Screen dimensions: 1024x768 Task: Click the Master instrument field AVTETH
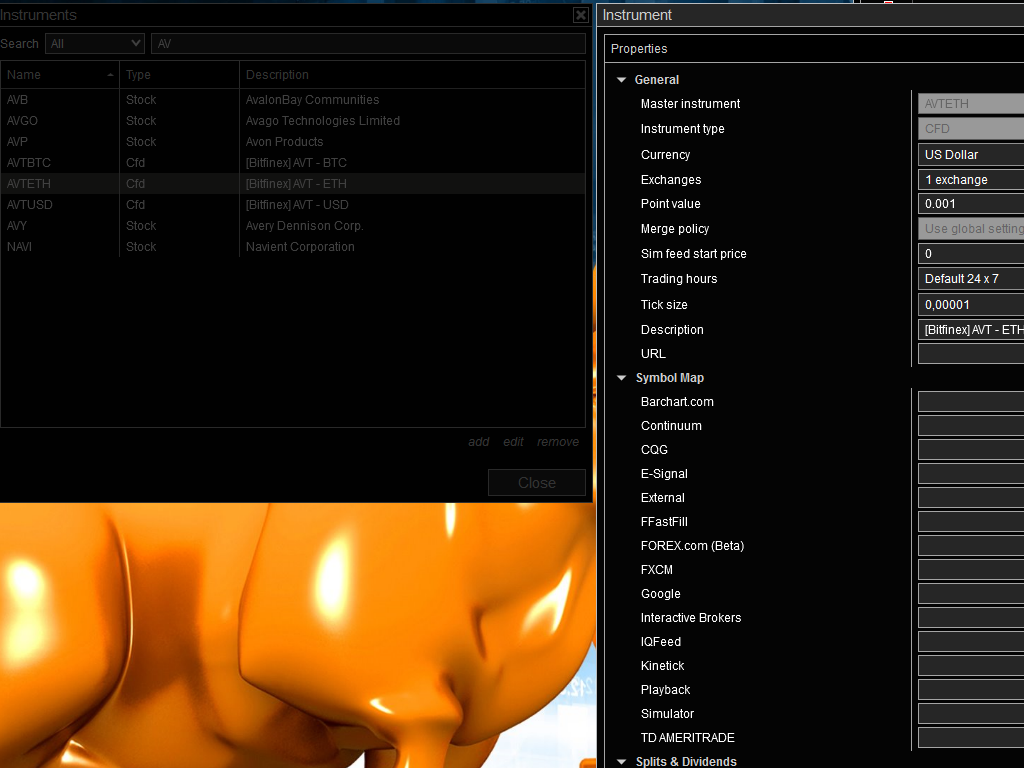pyautogui.click(x=971, y=104)
